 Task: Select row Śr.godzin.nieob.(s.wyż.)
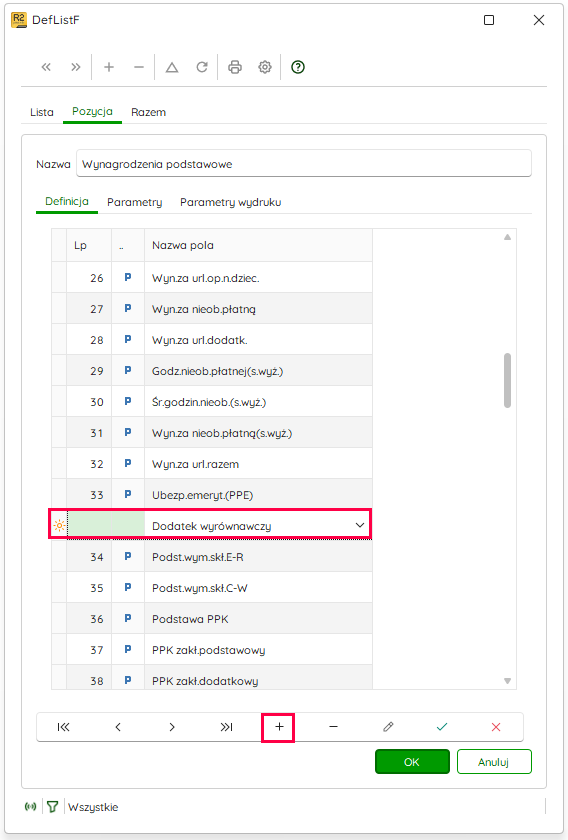click(x=212, y=402)
